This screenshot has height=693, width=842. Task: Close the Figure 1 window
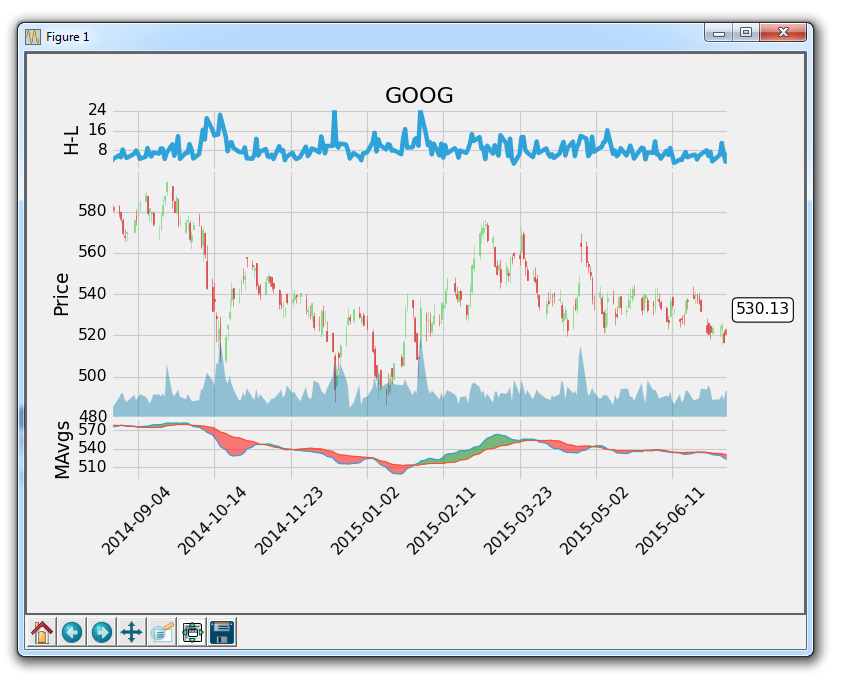[x=783, y=32]
